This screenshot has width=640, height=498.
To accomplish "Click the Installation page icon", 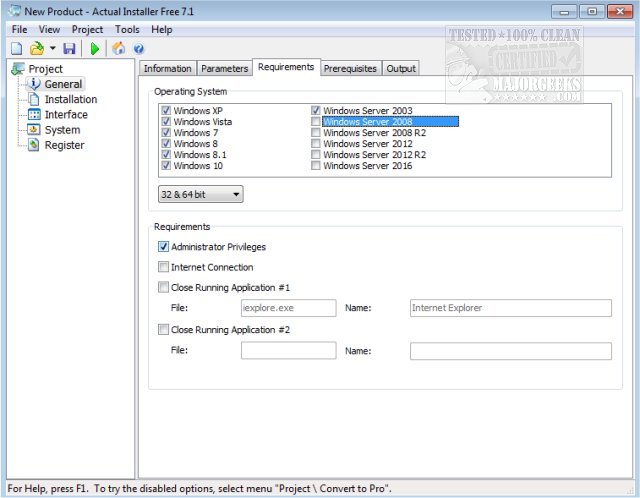I will coord(34,99).
